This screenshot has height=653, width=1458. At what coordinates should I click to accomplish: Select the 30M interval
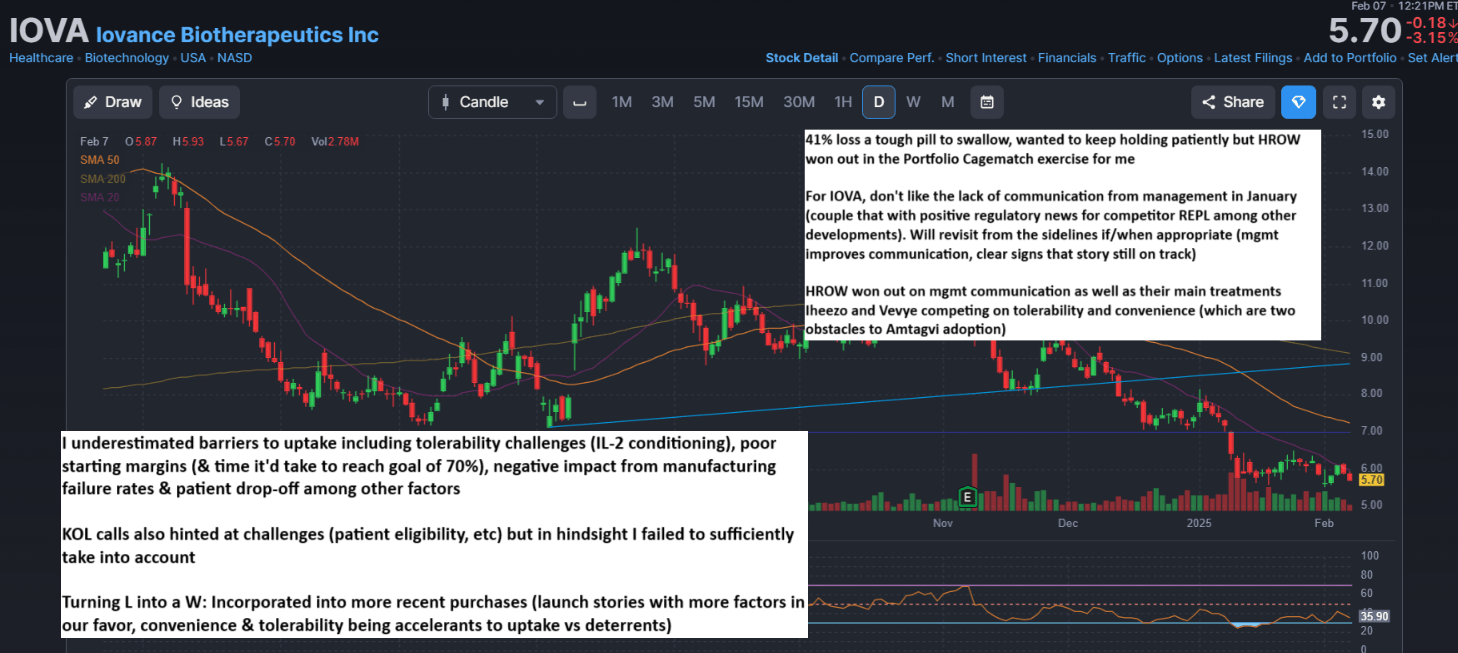799,102
